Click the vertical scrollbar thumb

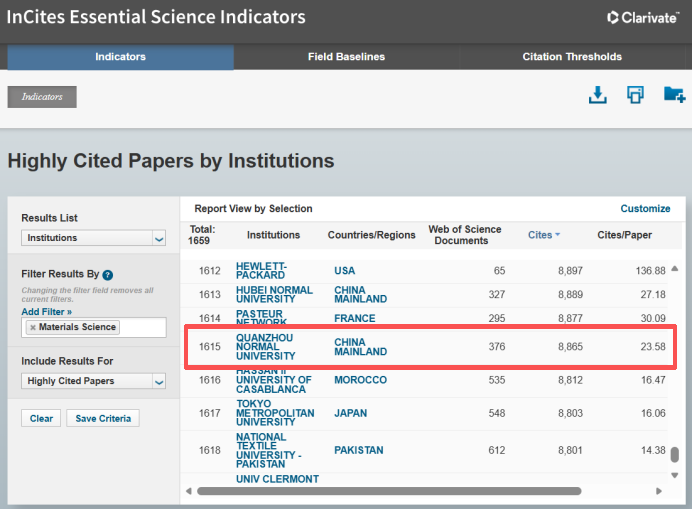pyautogui.click(x=674, y=455)
